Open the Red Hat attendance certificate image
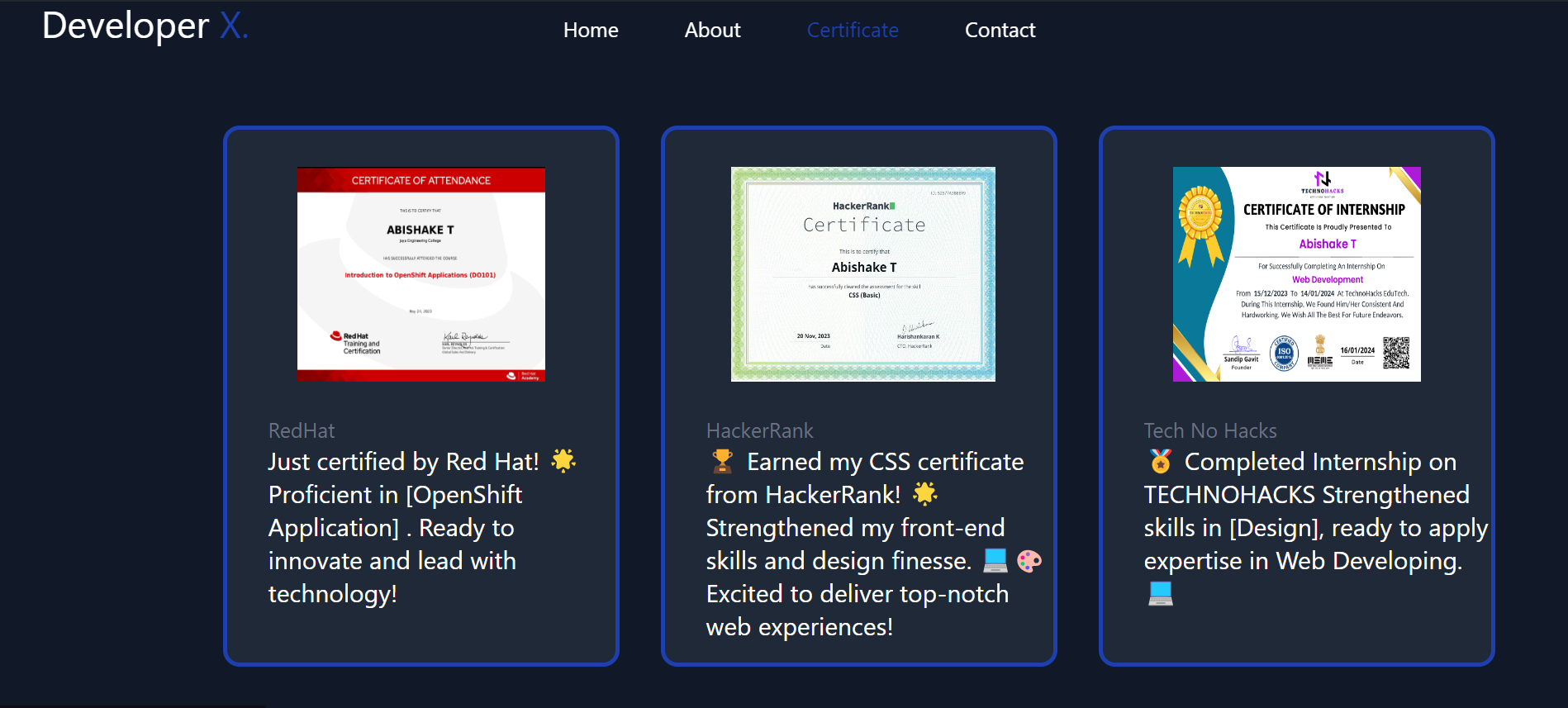 [421, 274]
